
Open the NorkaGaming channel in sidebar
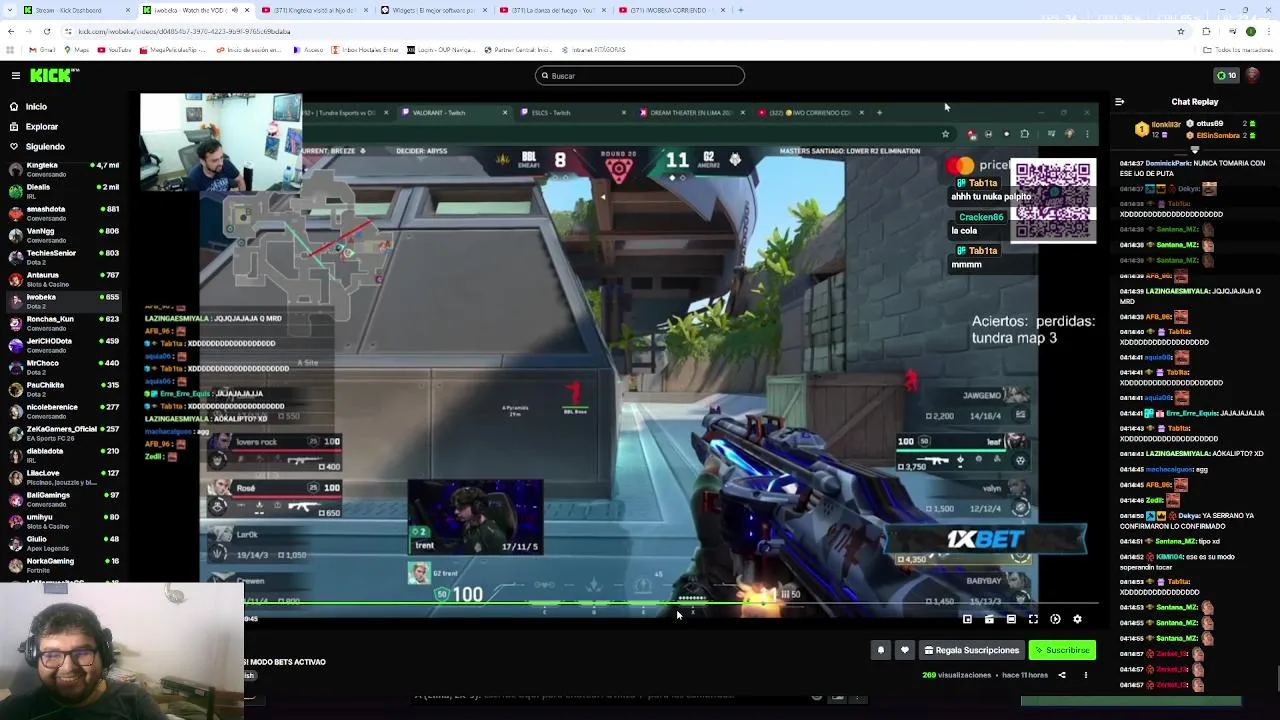[x=62, y=565]
